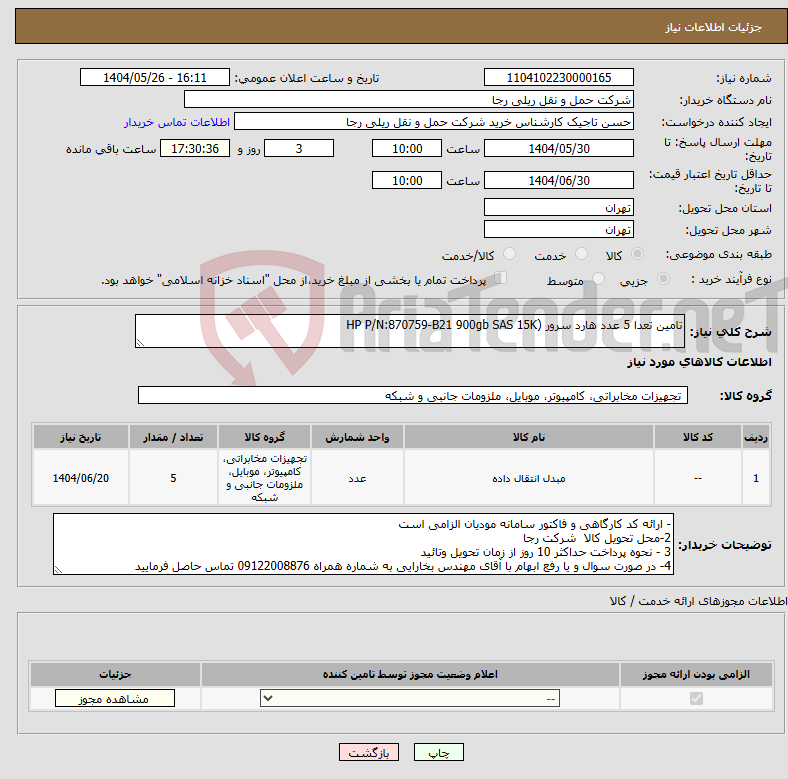
Task: Toggle the Islamic treasury payment checkbox
Action: (x=500, y=278)
